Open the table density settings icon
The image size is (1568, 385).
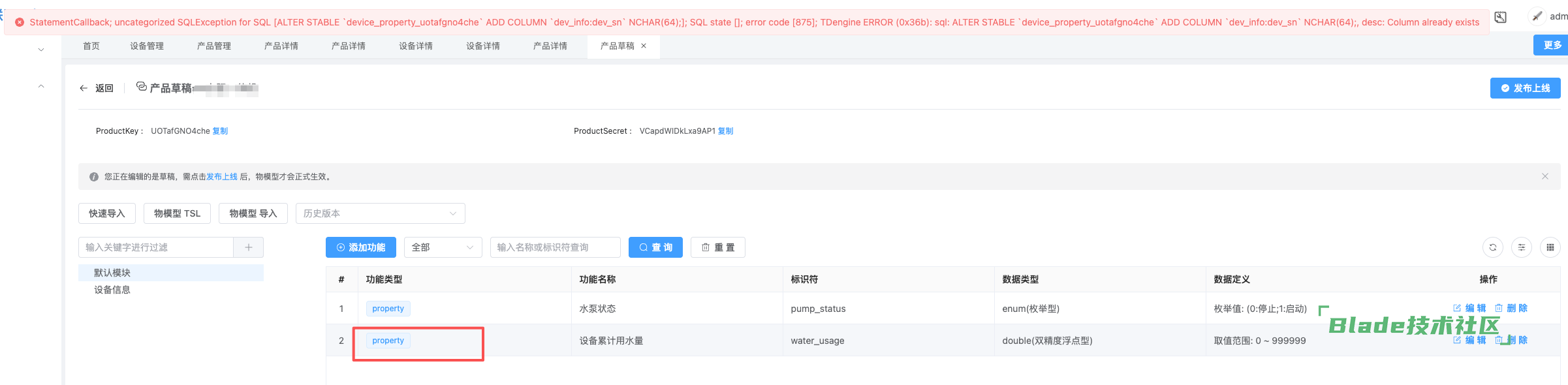tap(1521, 247)
